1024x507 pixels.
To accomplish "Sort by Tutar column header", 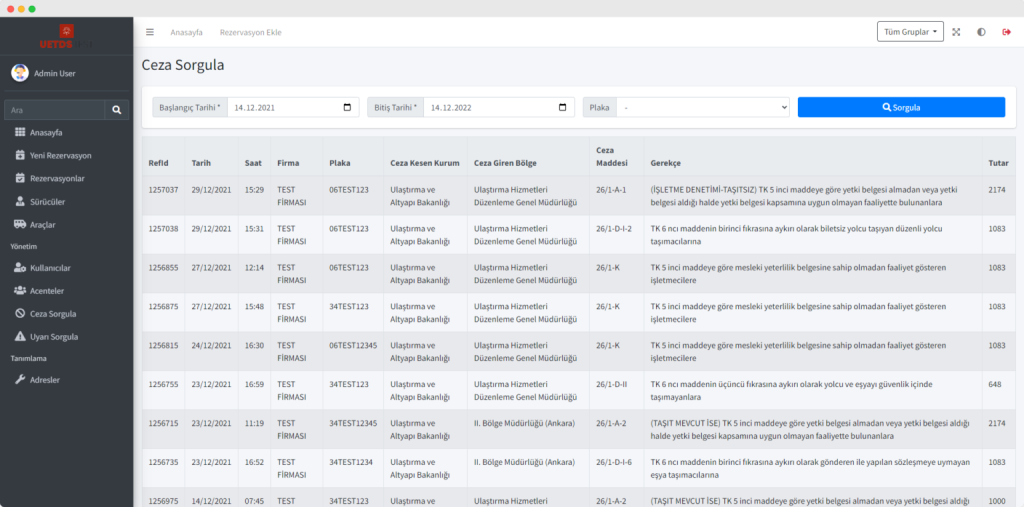I will (997, 163).
